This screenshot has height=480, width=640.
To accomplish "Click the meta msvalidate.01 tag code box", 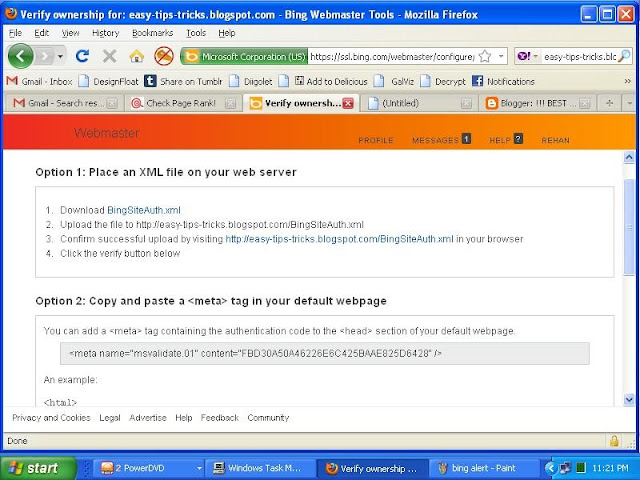I will (324, 353).
